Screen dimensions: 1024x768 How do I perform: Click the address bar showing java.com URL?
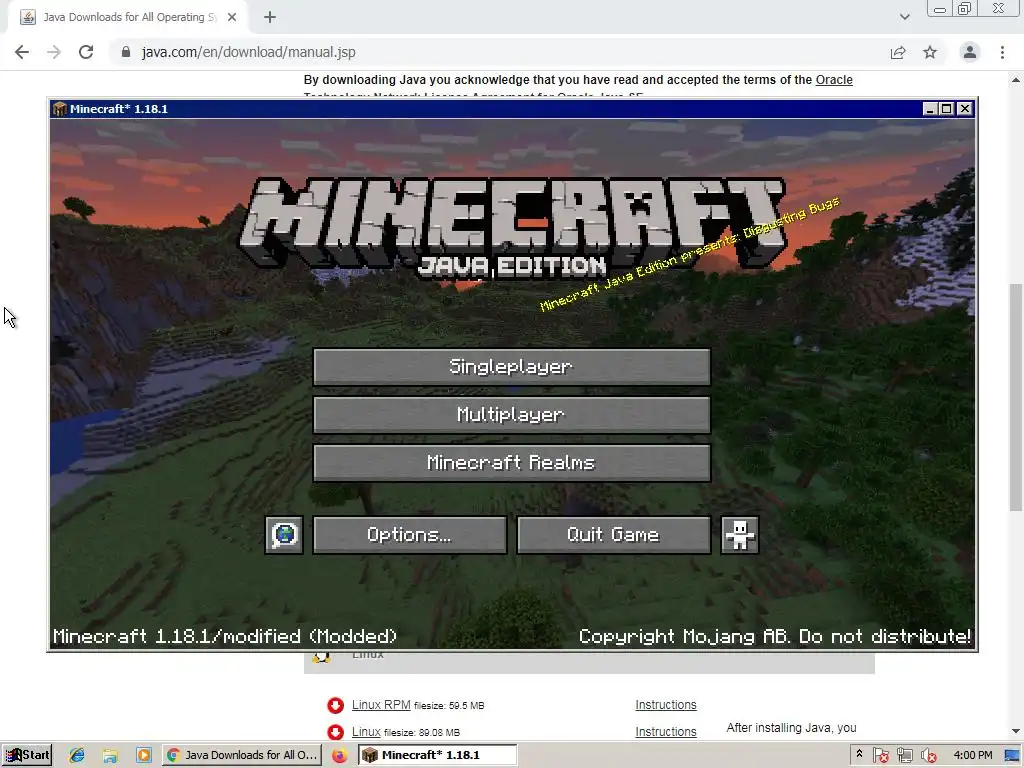[496, 52]
